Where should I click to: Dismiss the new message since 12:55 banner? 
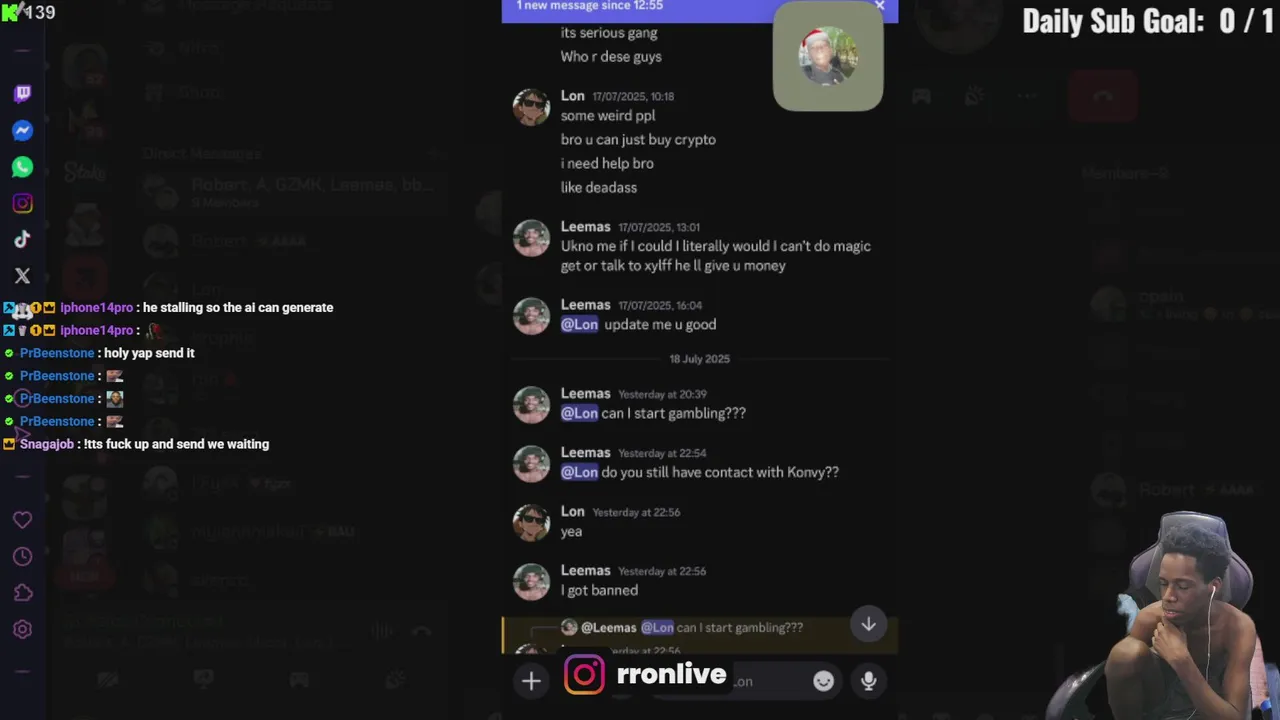click(x=879, y=6)
